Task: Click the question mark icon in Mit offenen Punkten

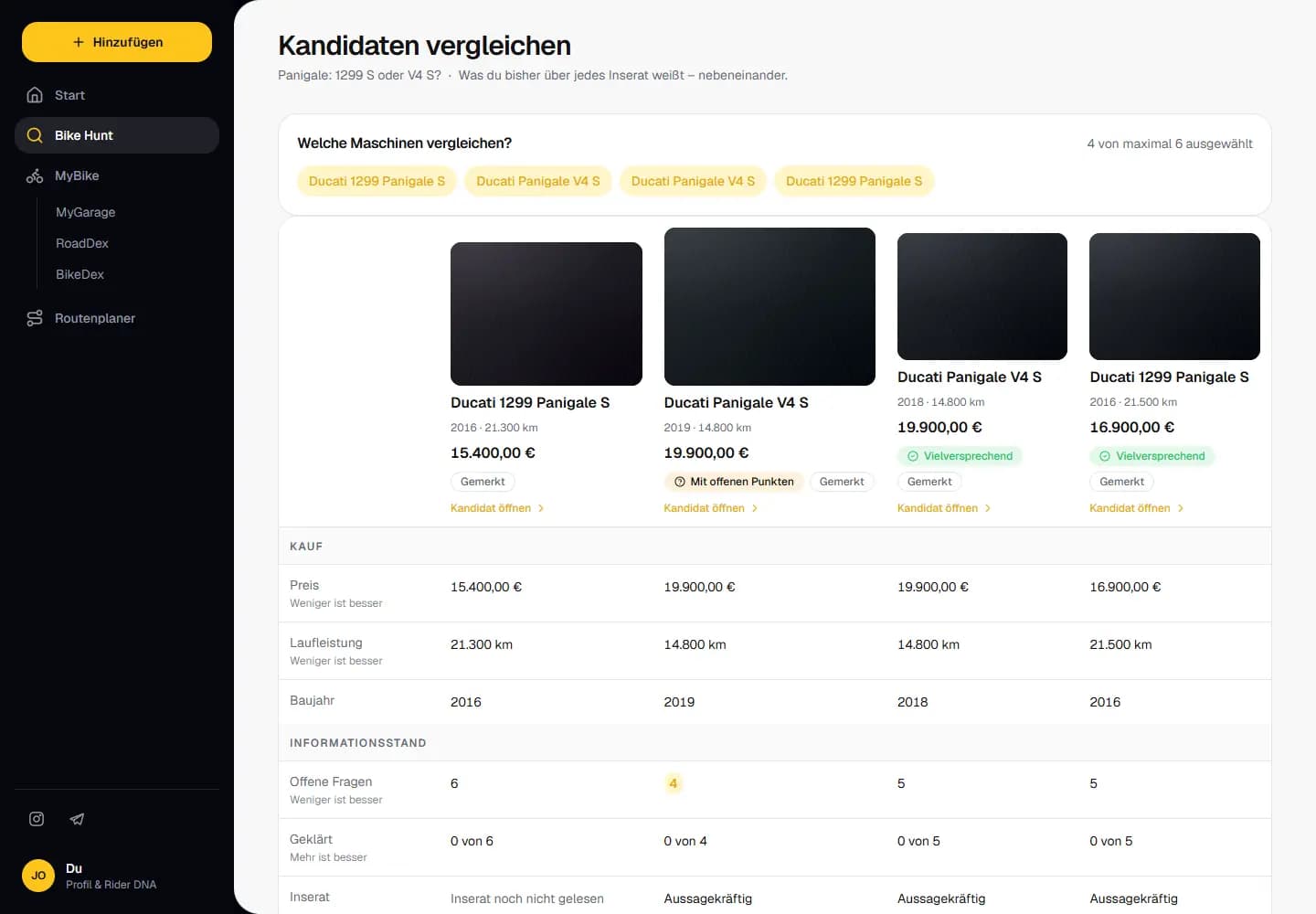Action: [679, 482]
